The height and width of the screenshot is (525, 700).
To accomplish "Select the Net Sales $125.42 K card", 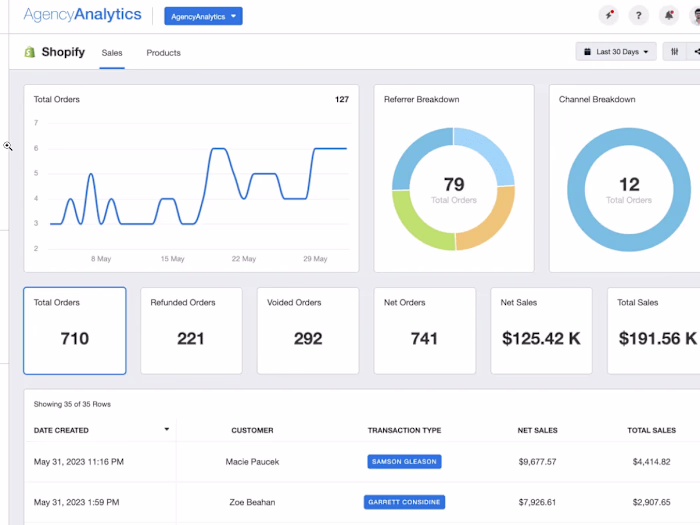I will 542,331.
